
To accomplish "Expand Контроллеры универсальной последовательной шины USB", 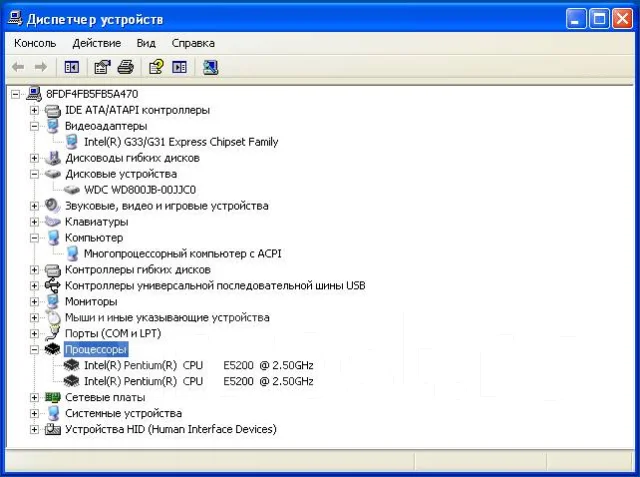I will pyautogui.click(x=35, y=286).
